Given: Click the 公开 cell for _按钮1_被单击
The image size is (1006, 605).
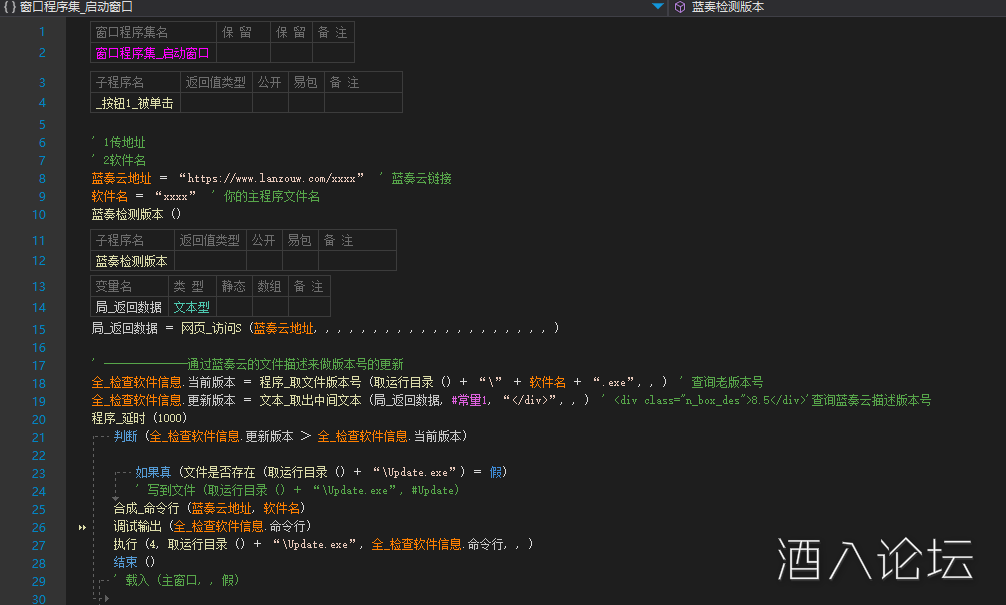Looking at the screenshot, I should click(268, 103).
